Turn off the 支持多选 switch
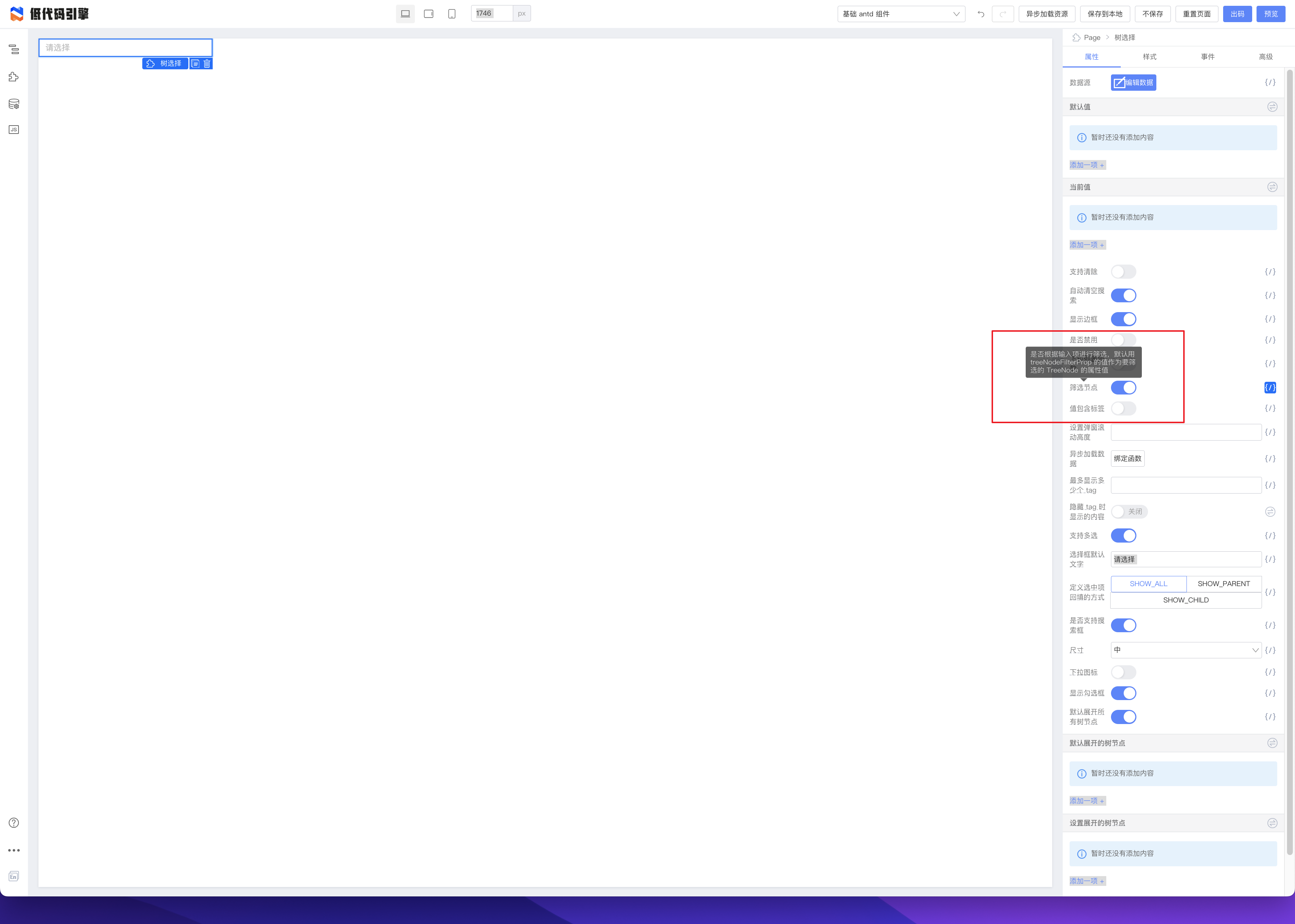This screenshot has height=924, width=1295. tap(1123, 535)
